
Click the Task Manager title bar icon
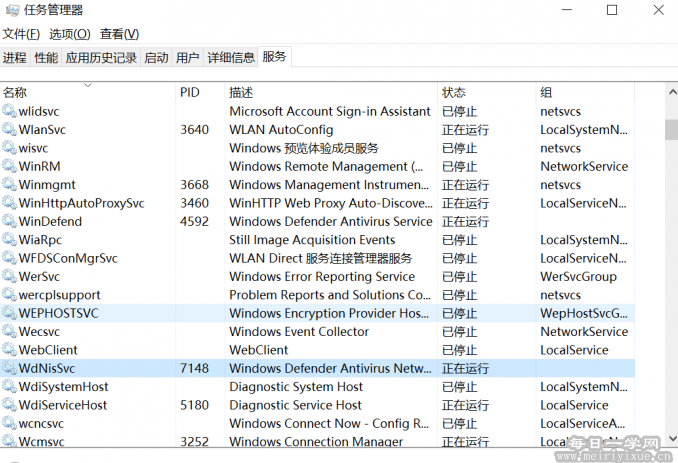click(x=12, y=10)
